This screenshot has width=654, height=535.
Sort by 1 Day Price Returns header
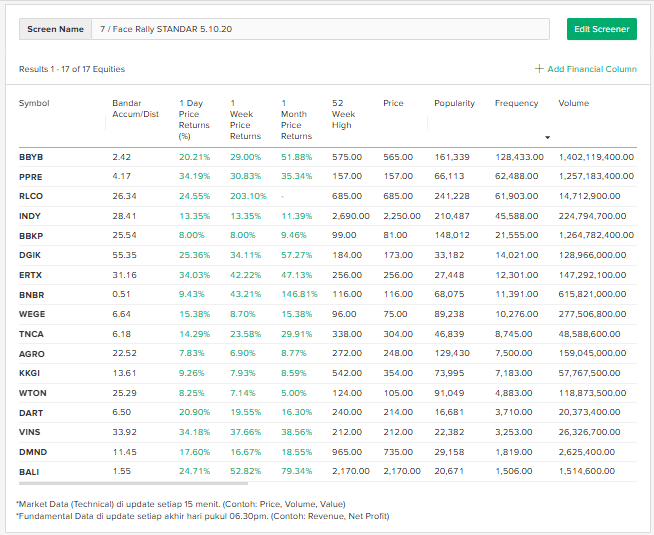pyautogui.click(x=194, y=119)
